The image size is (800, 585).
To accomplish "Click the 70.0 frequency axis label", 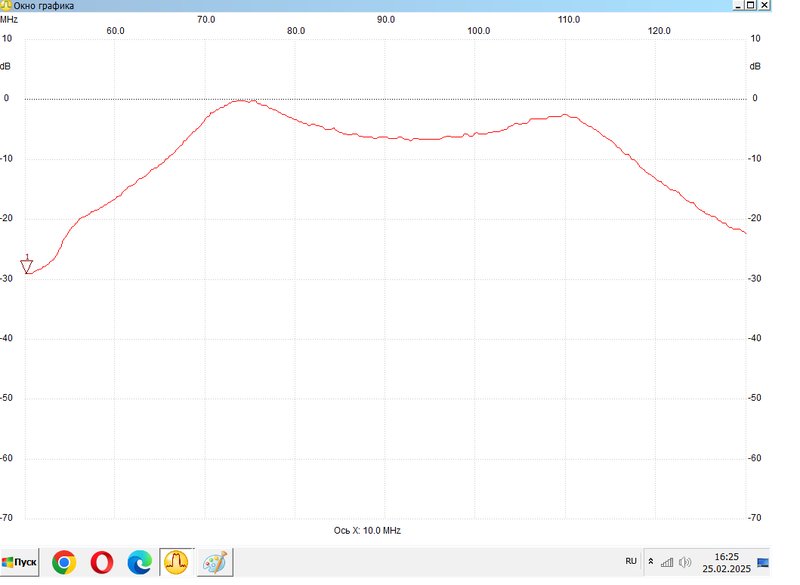I will 206,19.
